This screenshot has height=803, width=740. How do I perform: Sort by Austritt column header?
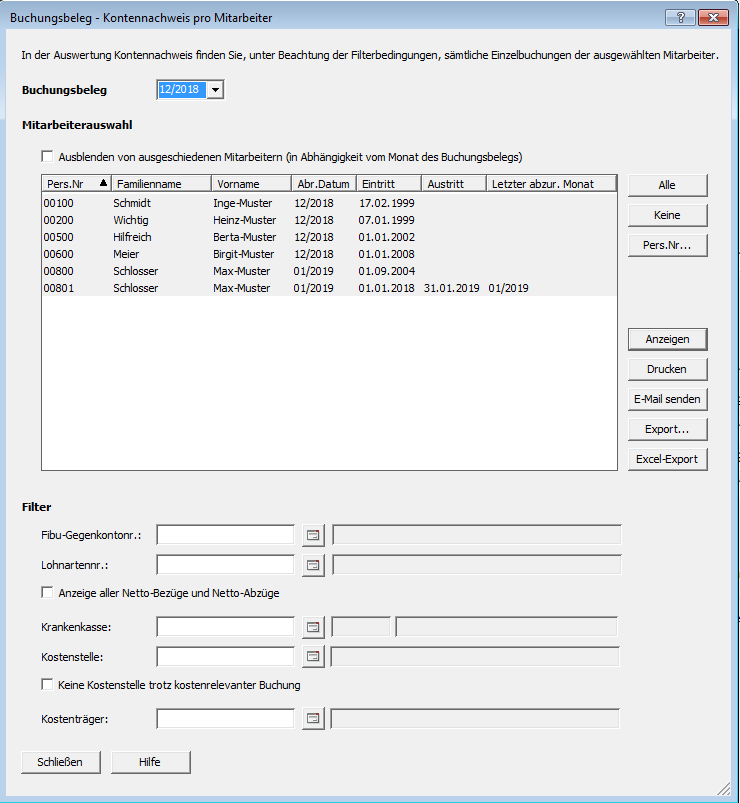(x=454, y=183)
